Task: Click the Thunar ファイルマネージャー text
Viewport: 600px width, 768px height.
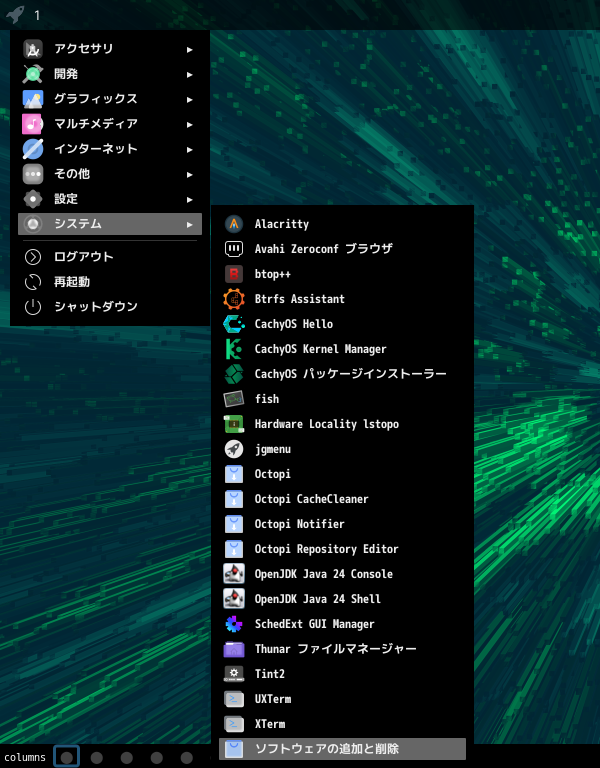Action: coord(336,649)
